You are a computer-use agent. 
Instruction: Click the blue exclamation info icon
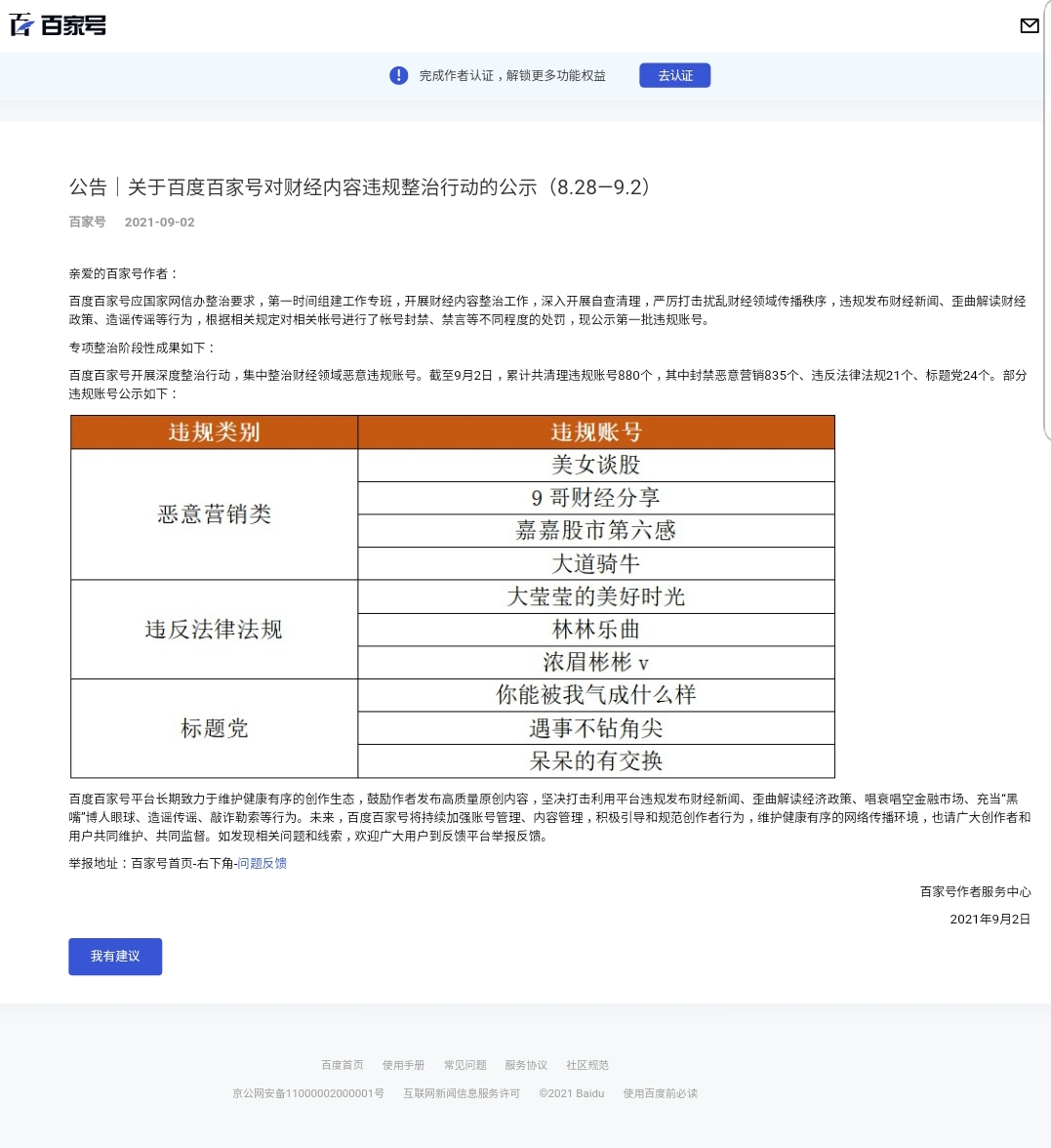click(398, 75)
